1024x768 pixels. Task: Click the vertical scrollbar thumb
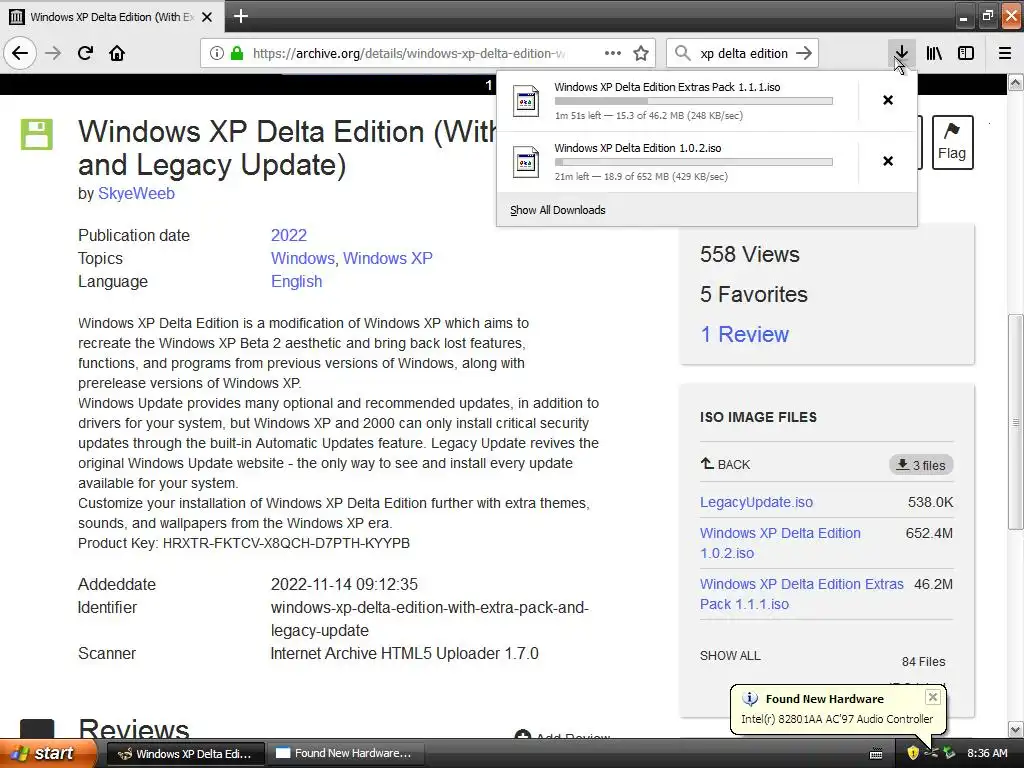(1016, 422)
